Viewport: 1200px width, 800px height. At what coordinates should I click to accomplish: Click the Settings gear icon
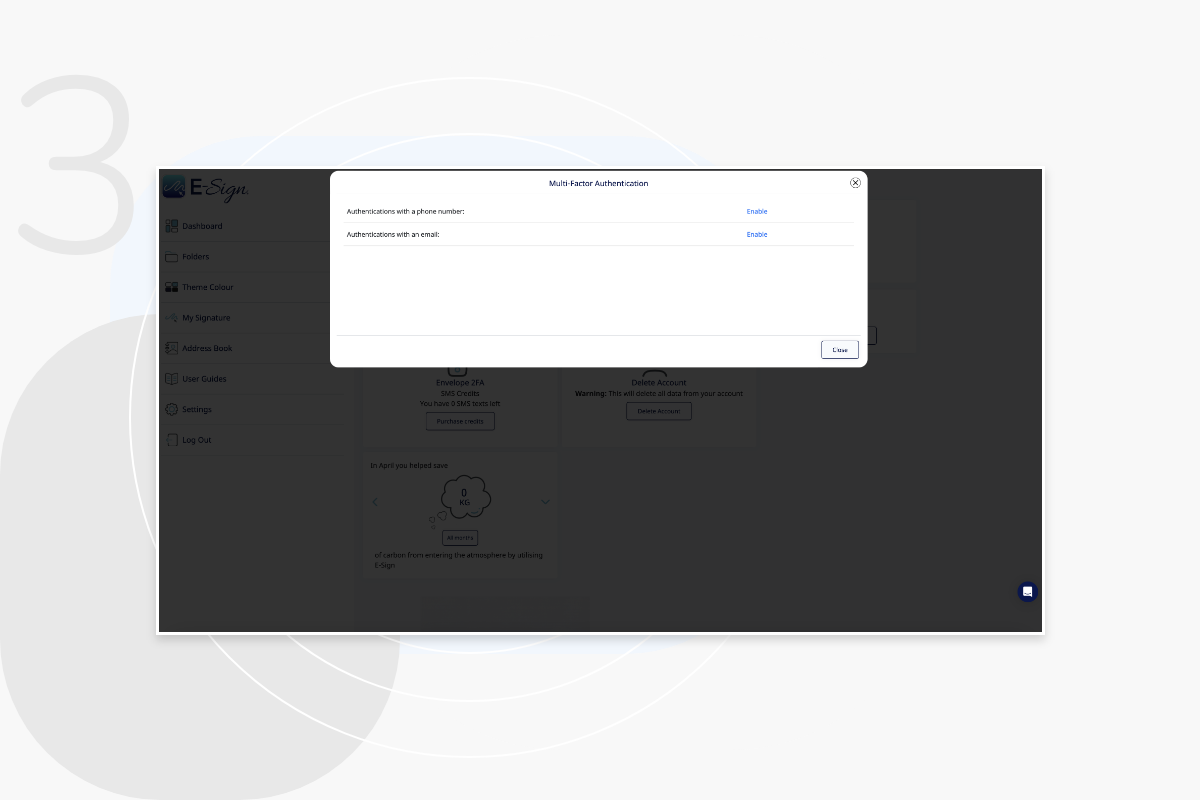point(172,409)
